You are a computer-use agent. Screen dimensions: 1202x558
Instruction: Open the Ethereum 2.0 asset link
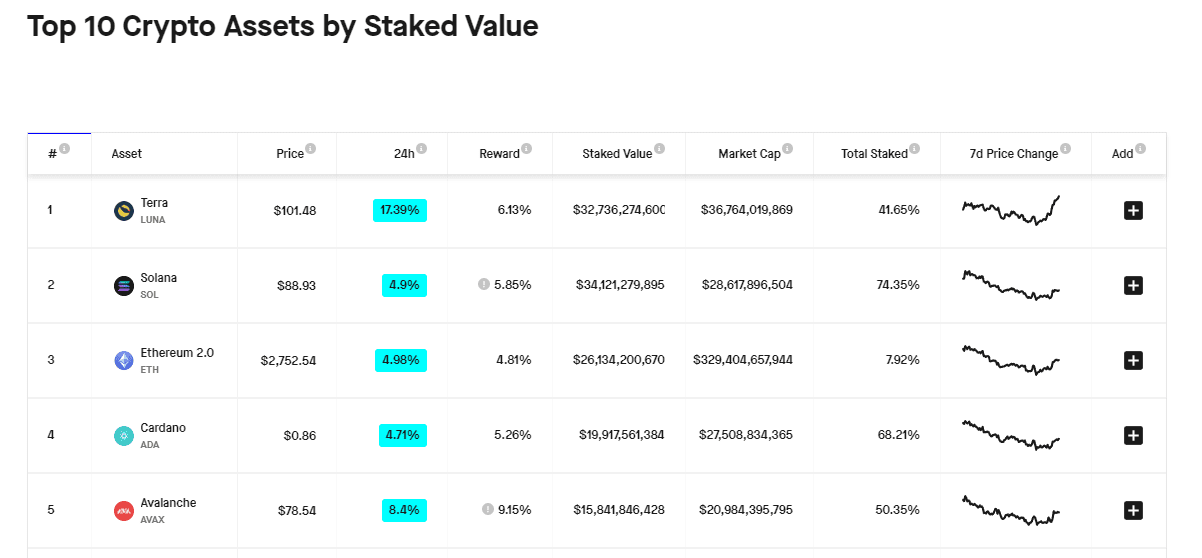click(x=177, y=353)
